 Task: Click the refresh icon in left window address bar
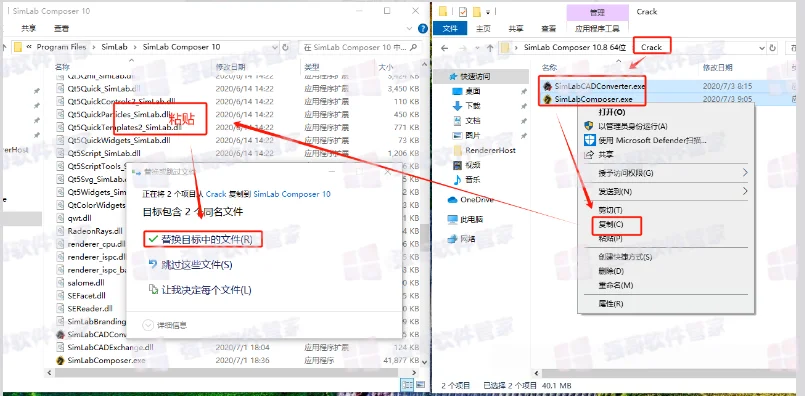pyautogui.click(x=285, y=47)
